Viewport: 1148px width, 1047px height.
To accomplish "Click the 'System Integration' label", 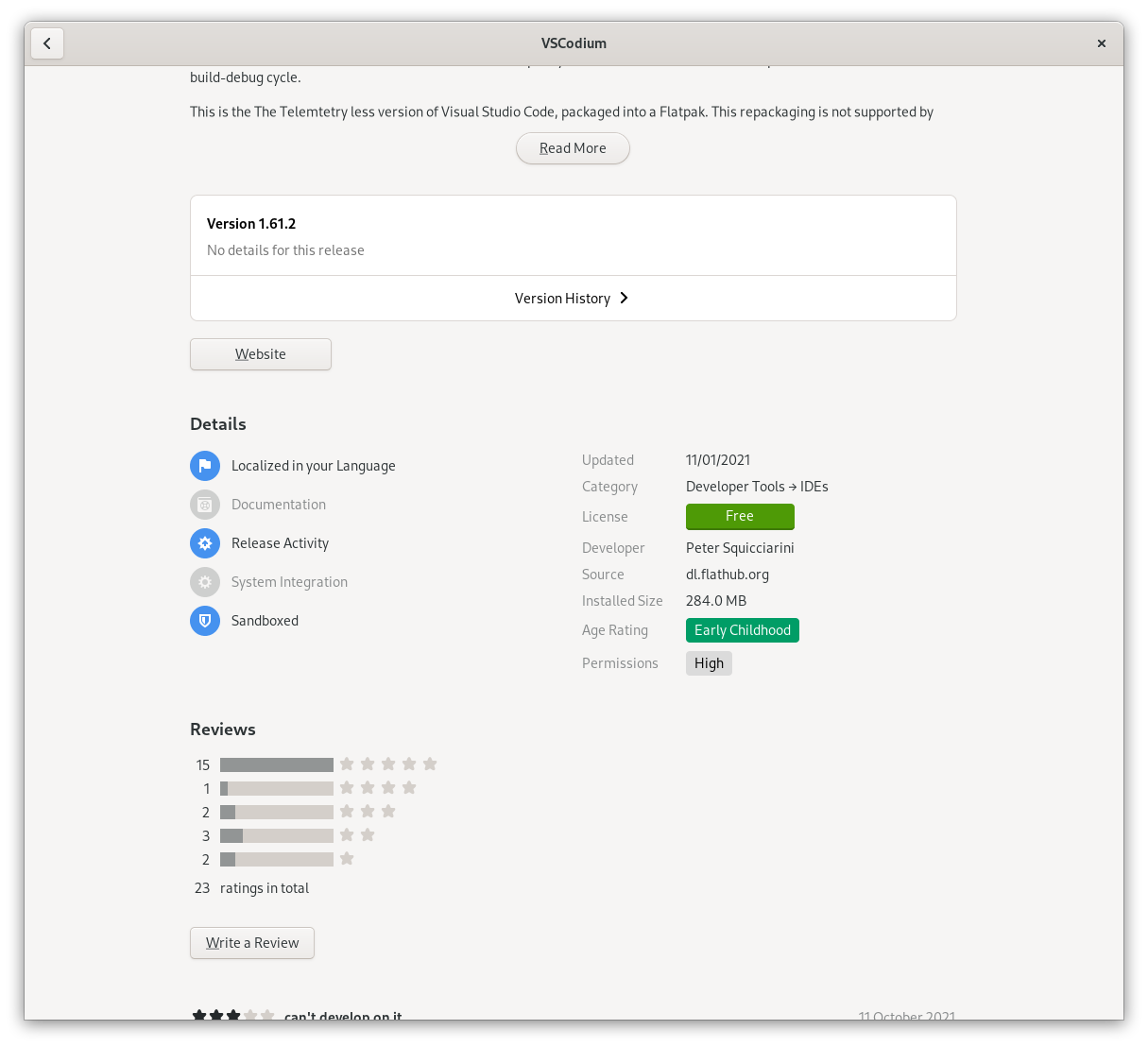I will [289, 582].
